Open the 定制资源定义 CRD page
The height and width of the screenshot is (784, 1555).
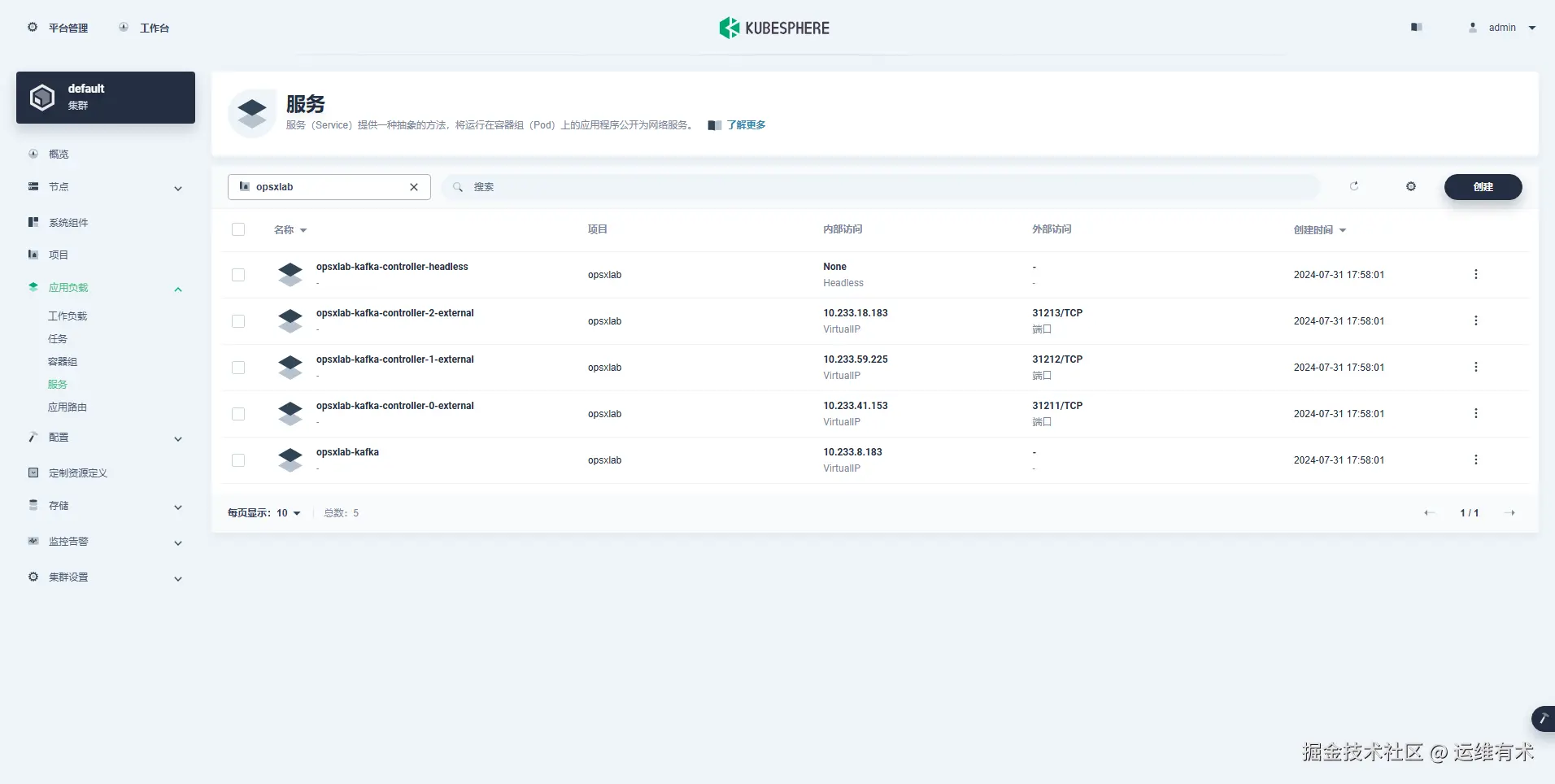tap(77, 472)
